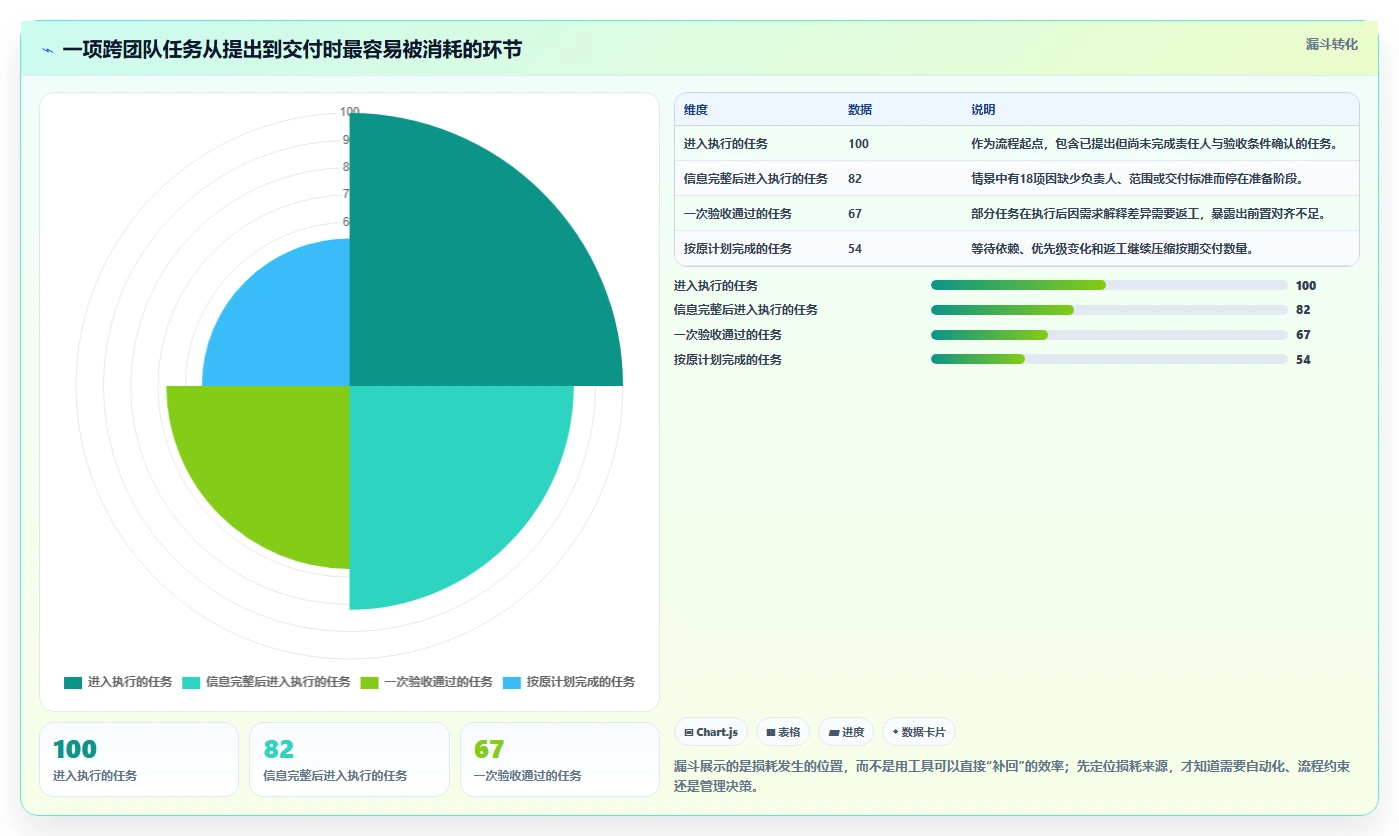The image size is (1399, 836).
Task: Click the lightning icon beside the title
Action: 48,50
